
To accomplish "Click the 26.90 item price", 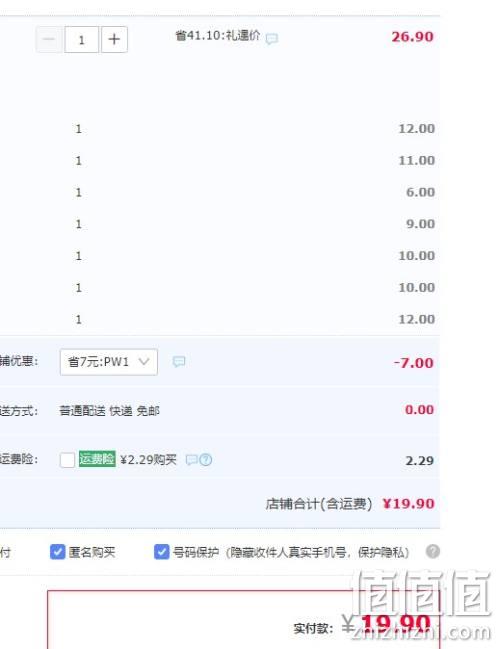I will (x=413, y=36).
